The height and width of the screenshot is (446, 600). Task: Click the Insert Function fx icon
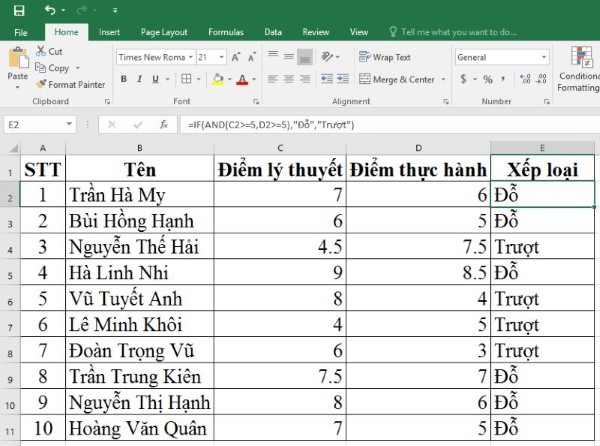(164, 125)
